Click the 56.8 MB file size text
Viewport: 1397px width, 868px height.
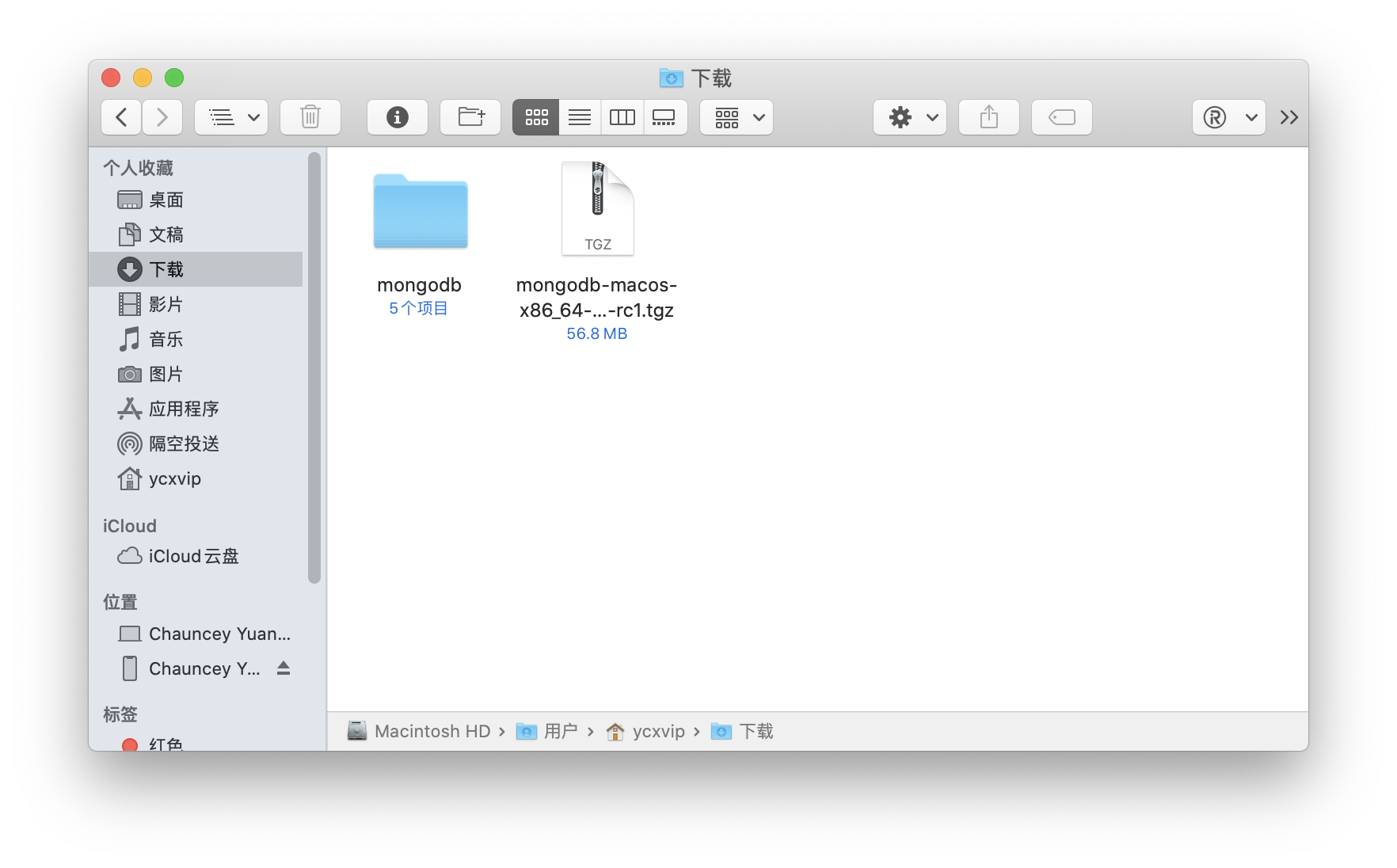(596, 333)
